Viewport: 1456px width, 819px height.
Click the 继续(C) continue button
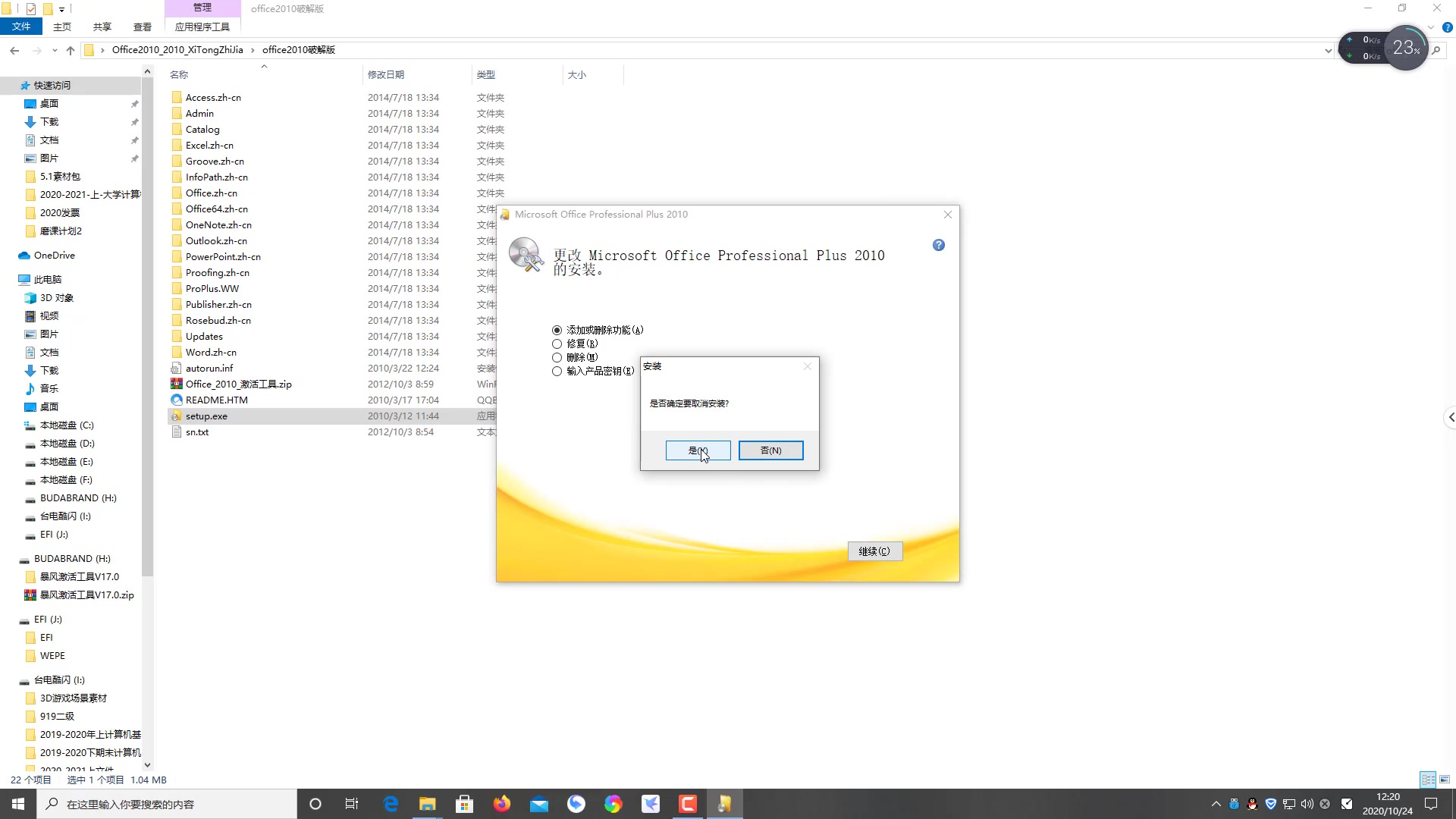[874, 551]
